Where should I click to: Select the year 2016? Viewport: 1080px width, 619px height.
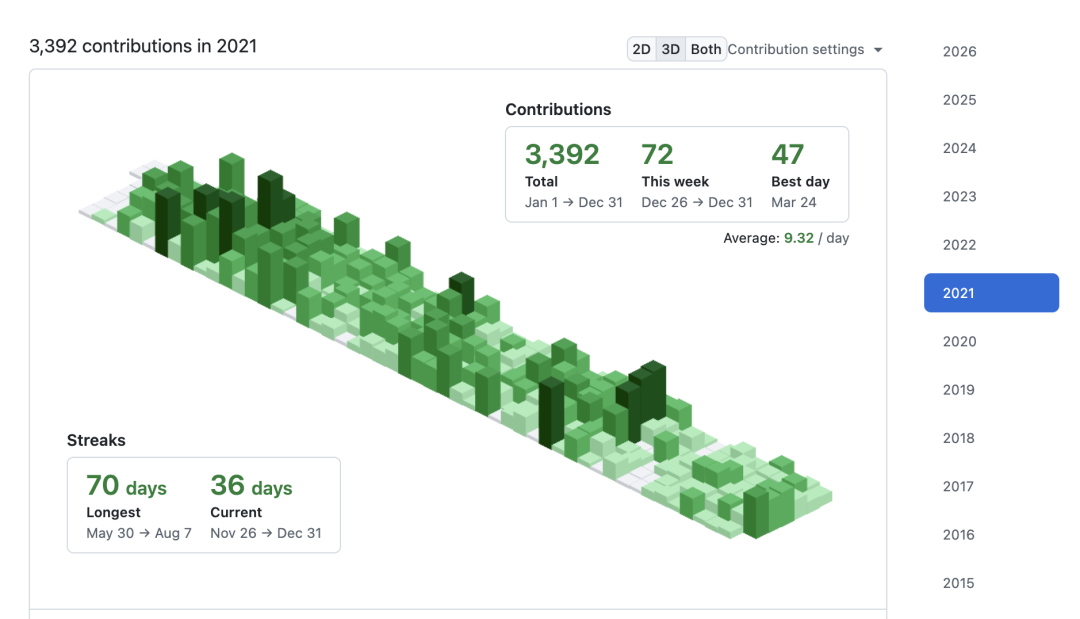[959, 534]
